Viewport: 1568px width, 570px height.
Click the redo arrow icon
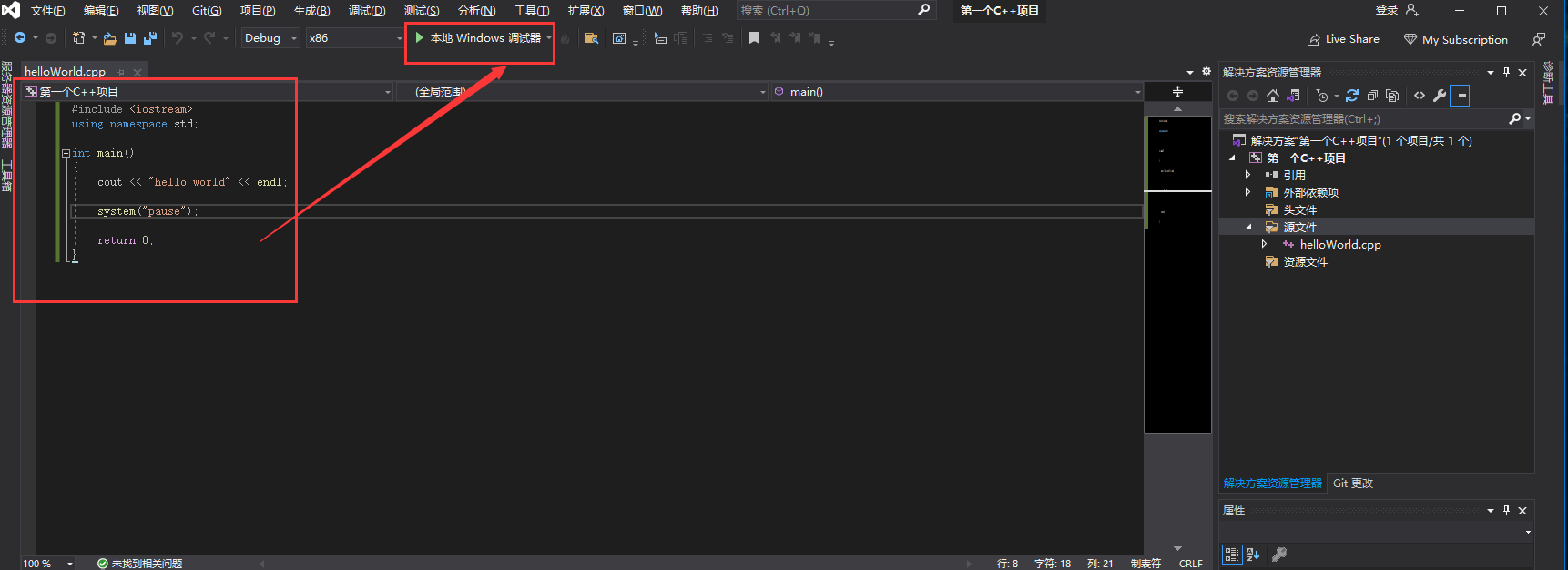click(x=209, y=38)
